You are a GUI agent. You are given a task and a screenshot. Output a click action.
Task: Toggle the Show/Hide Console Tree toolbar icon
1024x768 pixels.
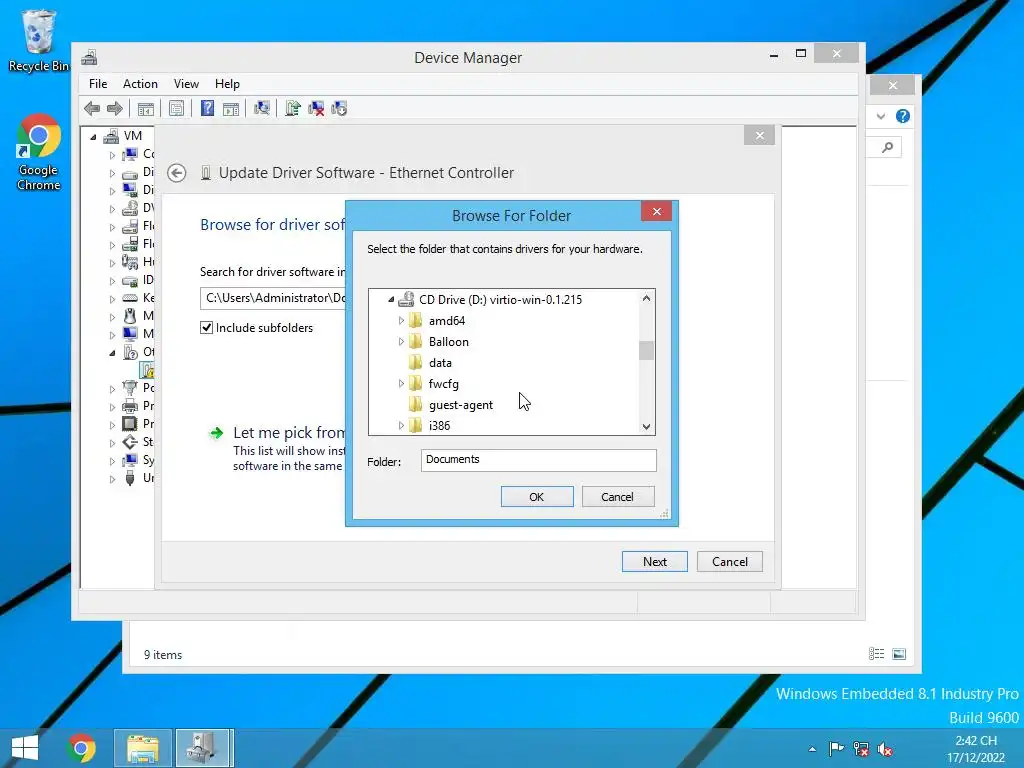(146, 108)
